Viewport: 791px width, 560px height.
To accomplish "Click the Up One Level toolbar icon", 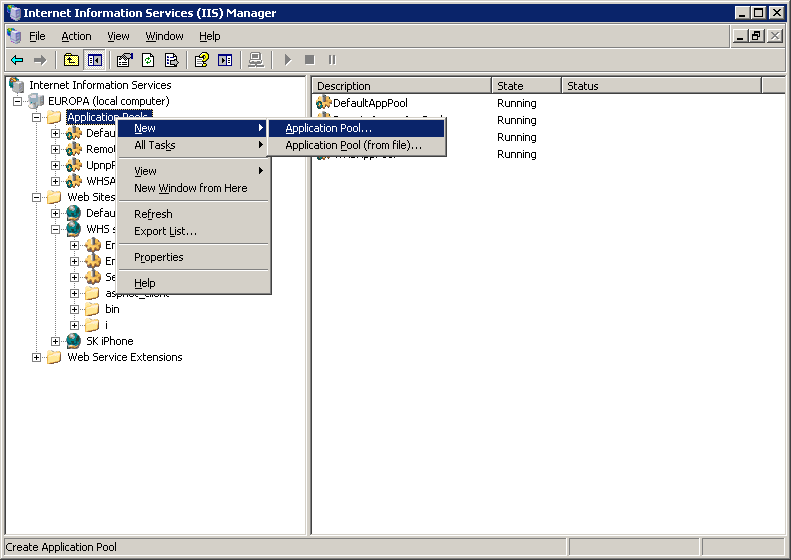I will [71, 61].
